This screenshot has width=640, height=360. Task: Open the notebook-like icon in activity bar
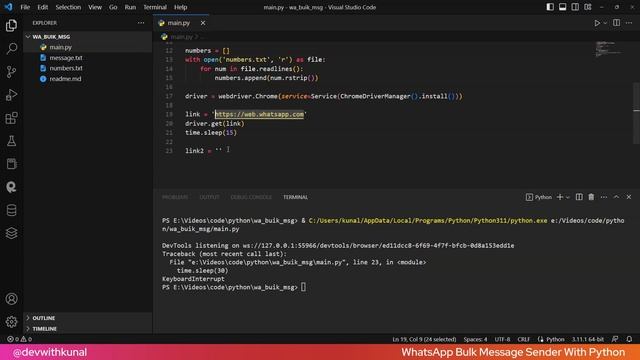(x=11, y=164)
